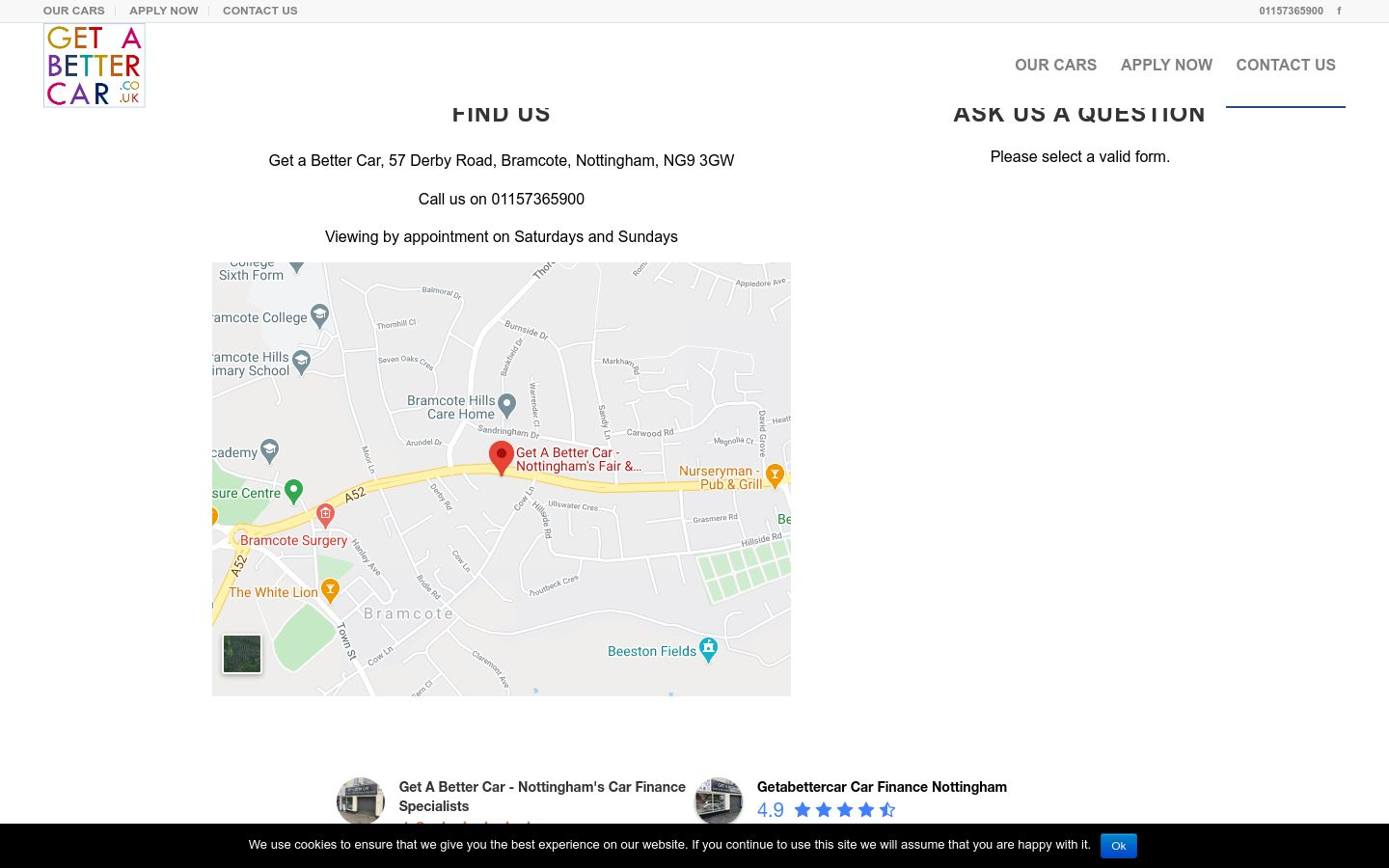Click the Getabettercar review profile photo
Screen dimensions: 1389x868
pyautogui.click(x=719, y=800)
